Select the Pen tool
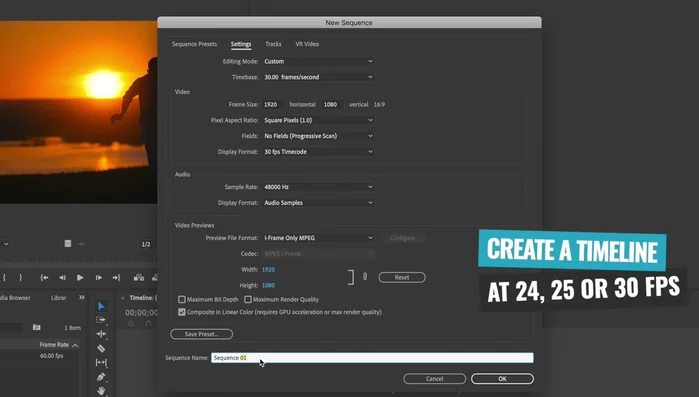 point(101,377)
